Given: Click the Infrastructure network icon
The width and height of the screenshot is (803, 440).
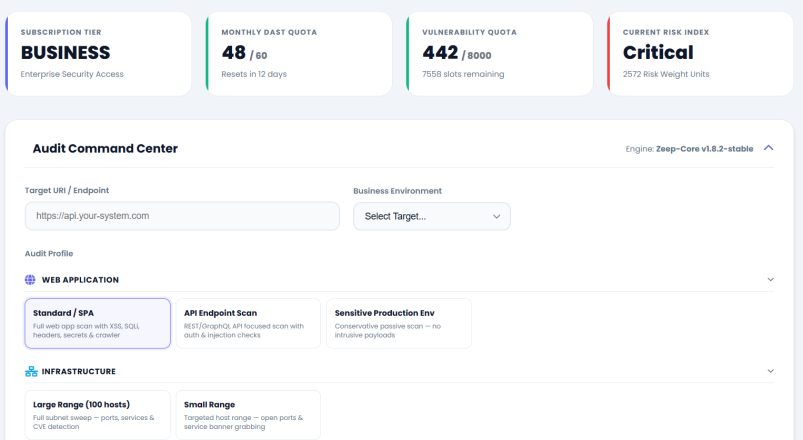Looking at the screenshot, I should click(31, 371).
